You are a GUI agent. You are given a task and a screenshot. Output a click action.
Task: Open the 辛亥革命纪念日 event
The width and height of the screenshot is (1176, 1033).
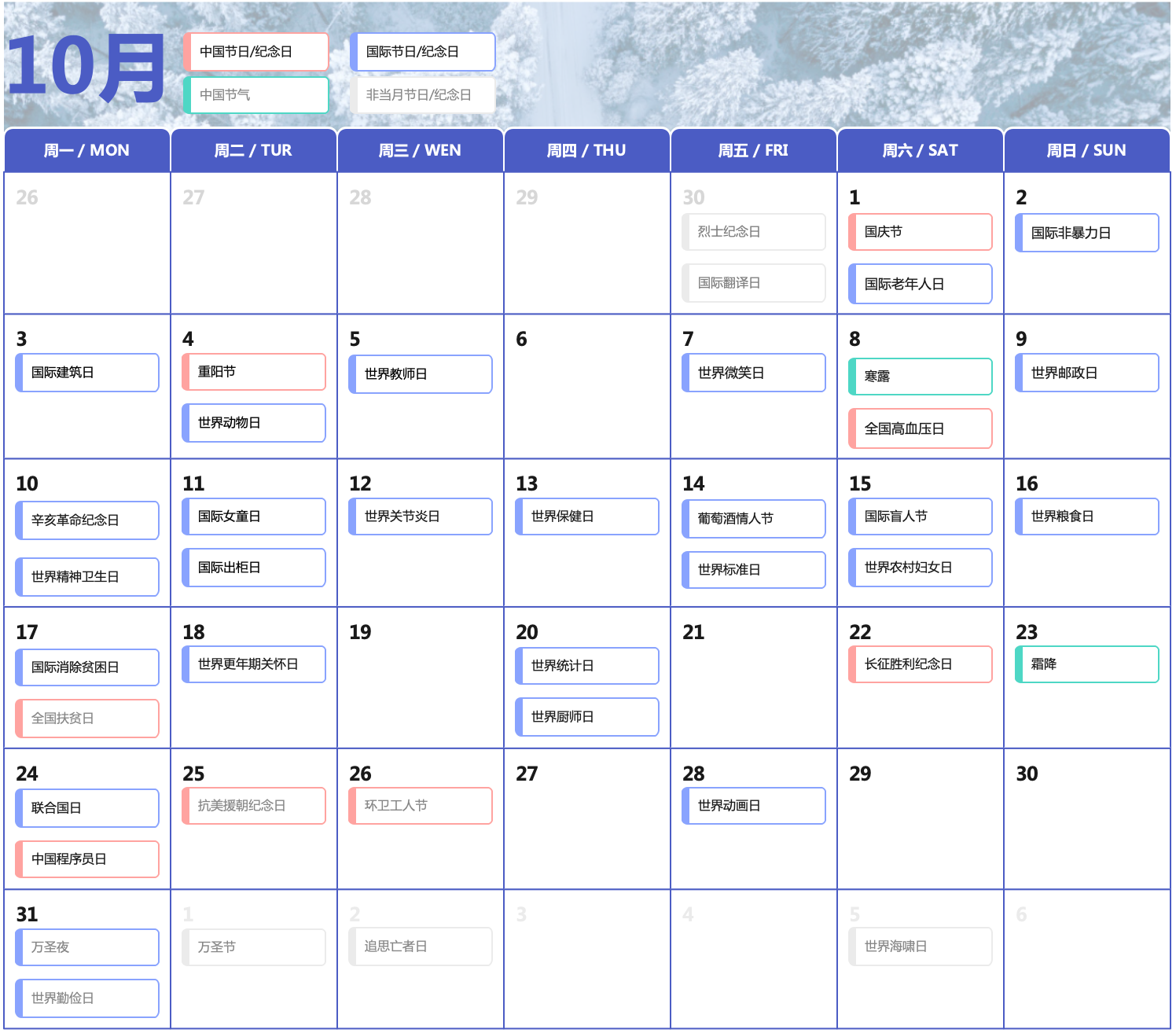tap(87, 520)
